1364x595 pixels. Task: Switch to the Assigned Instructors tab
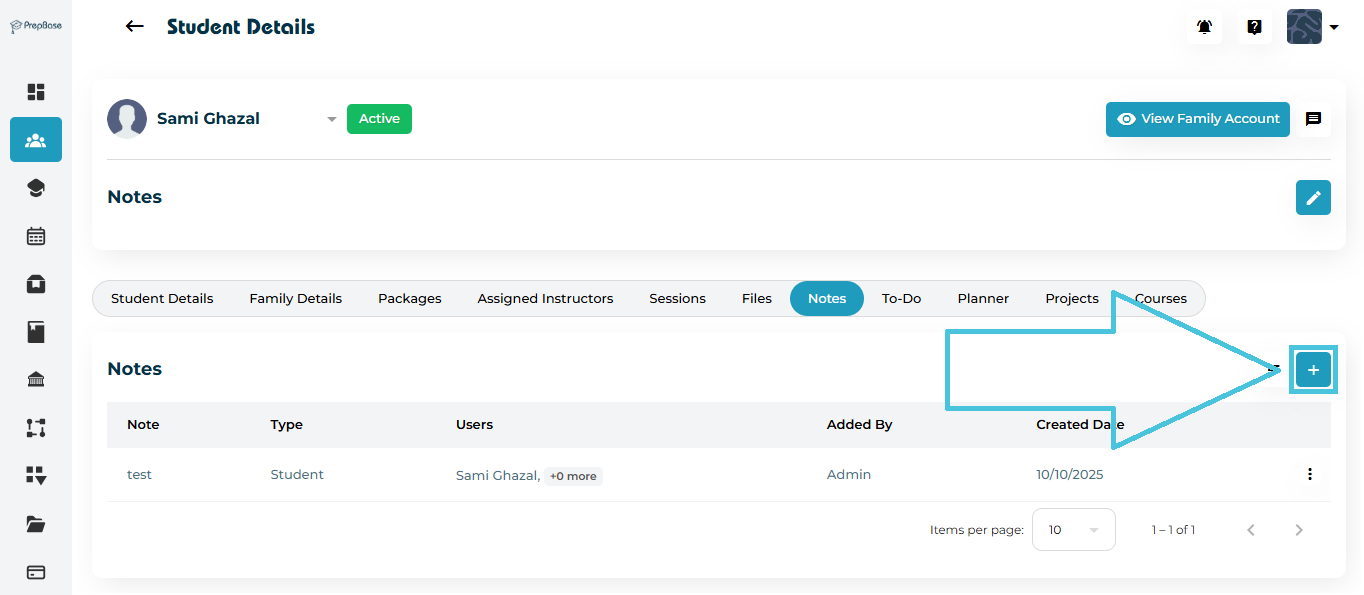[545, 298]
